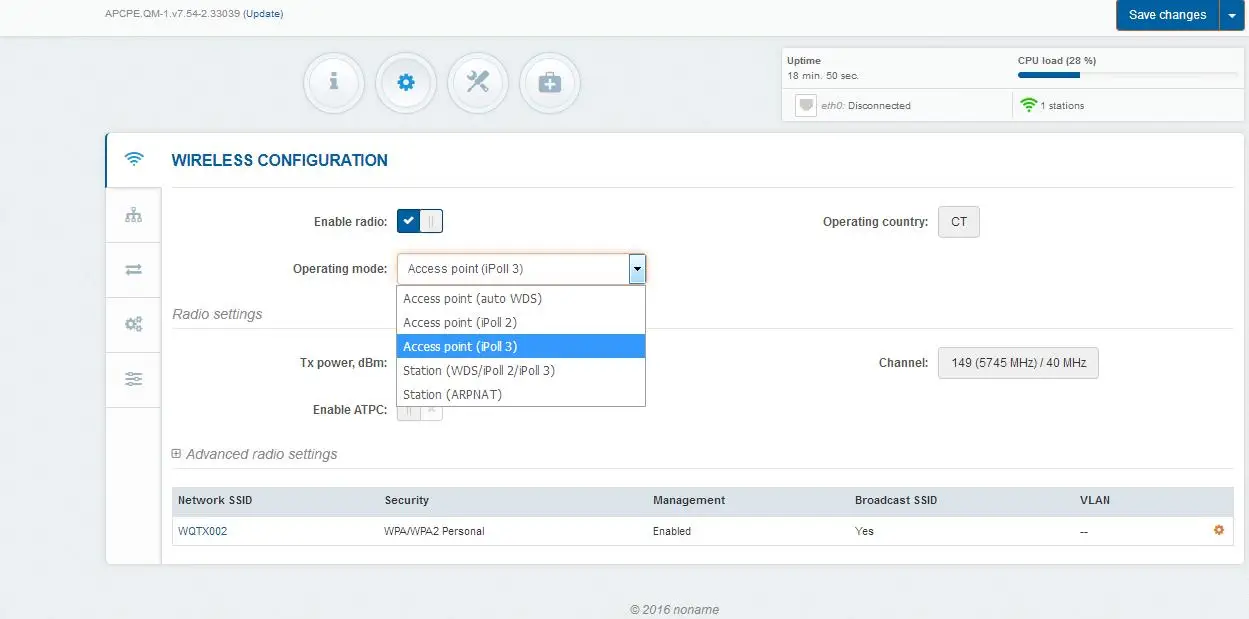Viewport: 1249px width, 619px height.
Task: Collapse the Operating mode dropdown arrow
Action: coord(636,269)
